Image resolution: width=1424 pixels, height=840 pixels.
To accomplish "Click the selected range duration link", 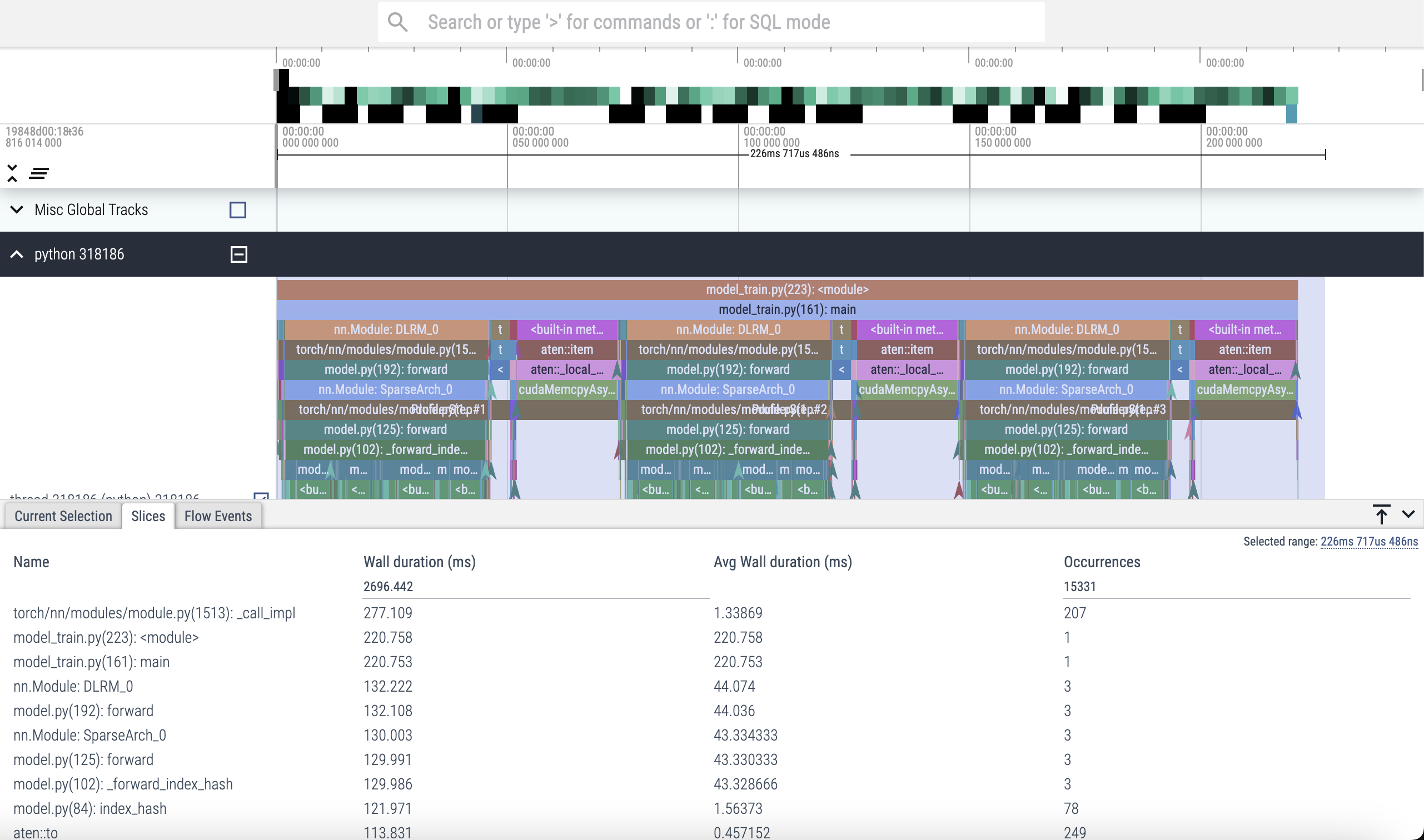I will [1368, 541].
